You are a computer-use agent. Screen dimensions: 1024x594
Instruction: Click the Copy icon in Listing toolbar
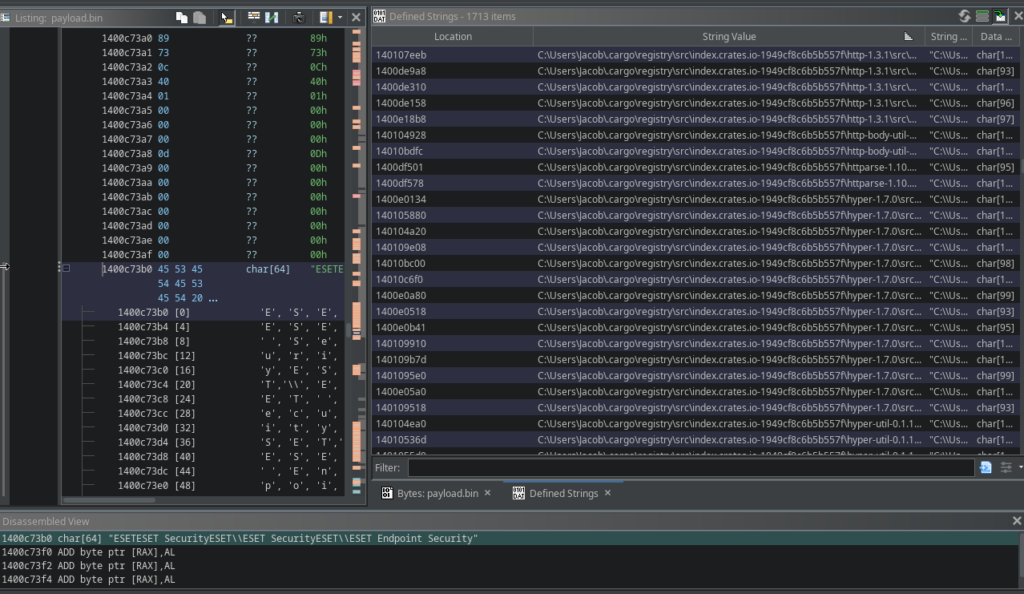click(x=181, y=17)
